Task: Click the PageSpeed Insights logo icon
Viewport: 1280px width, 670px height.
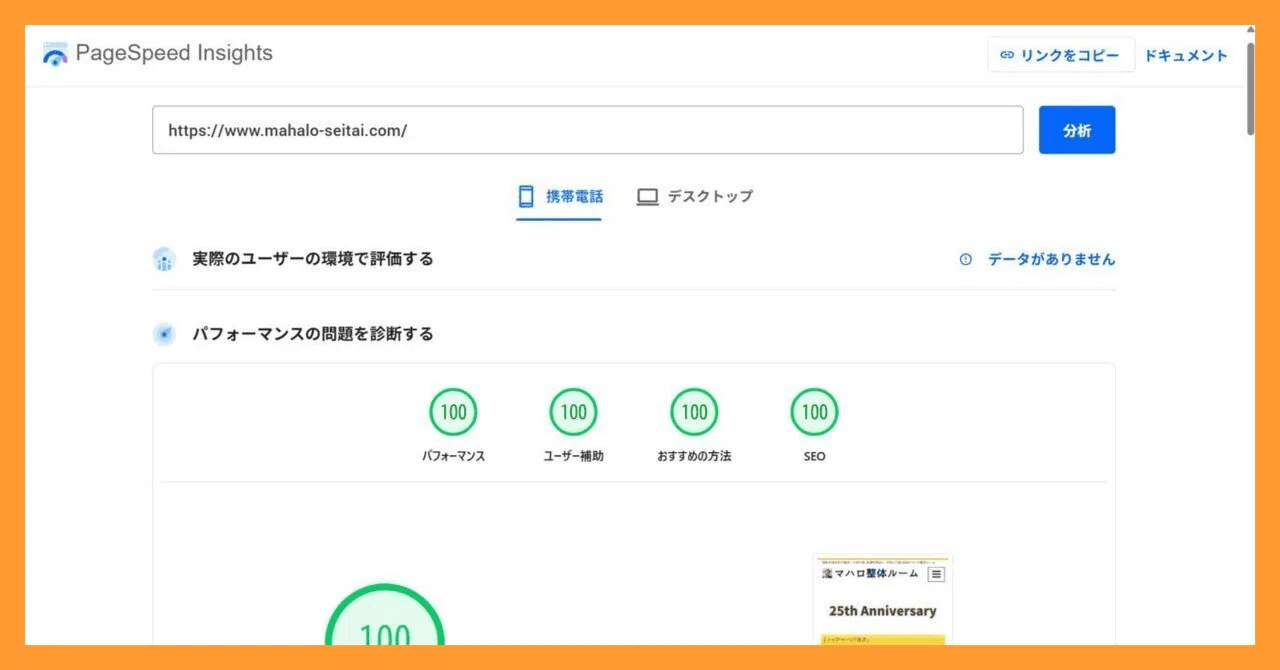Action: coord(55,55)
